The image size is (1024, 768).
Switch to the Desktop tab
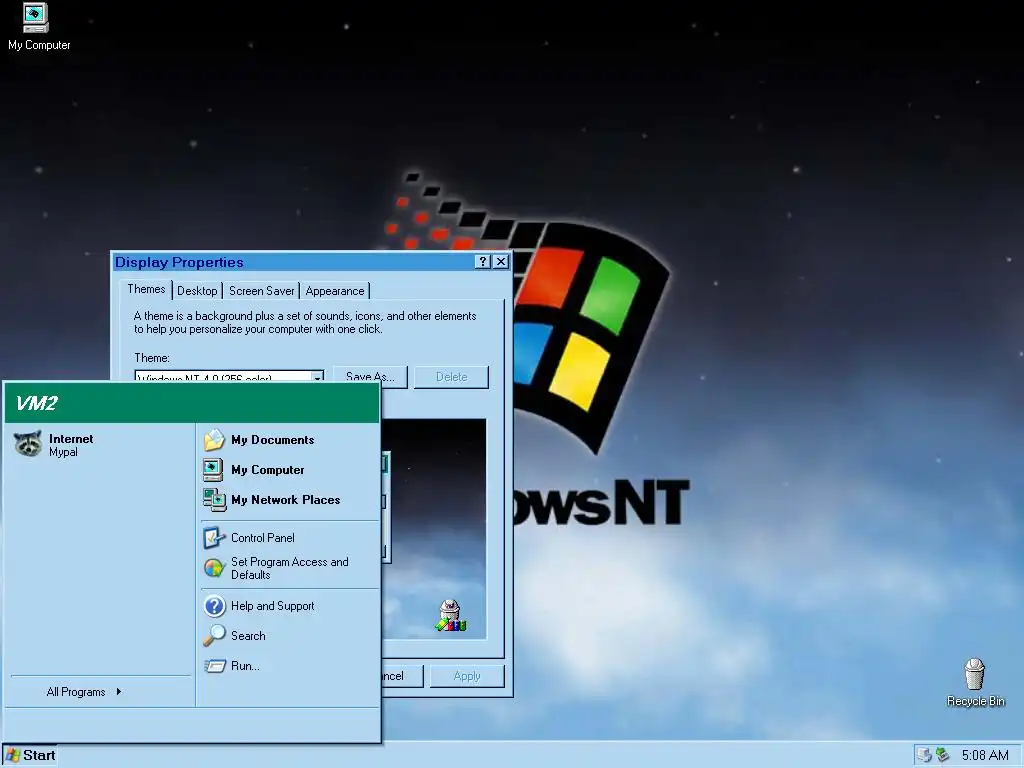tap(197, 291)
